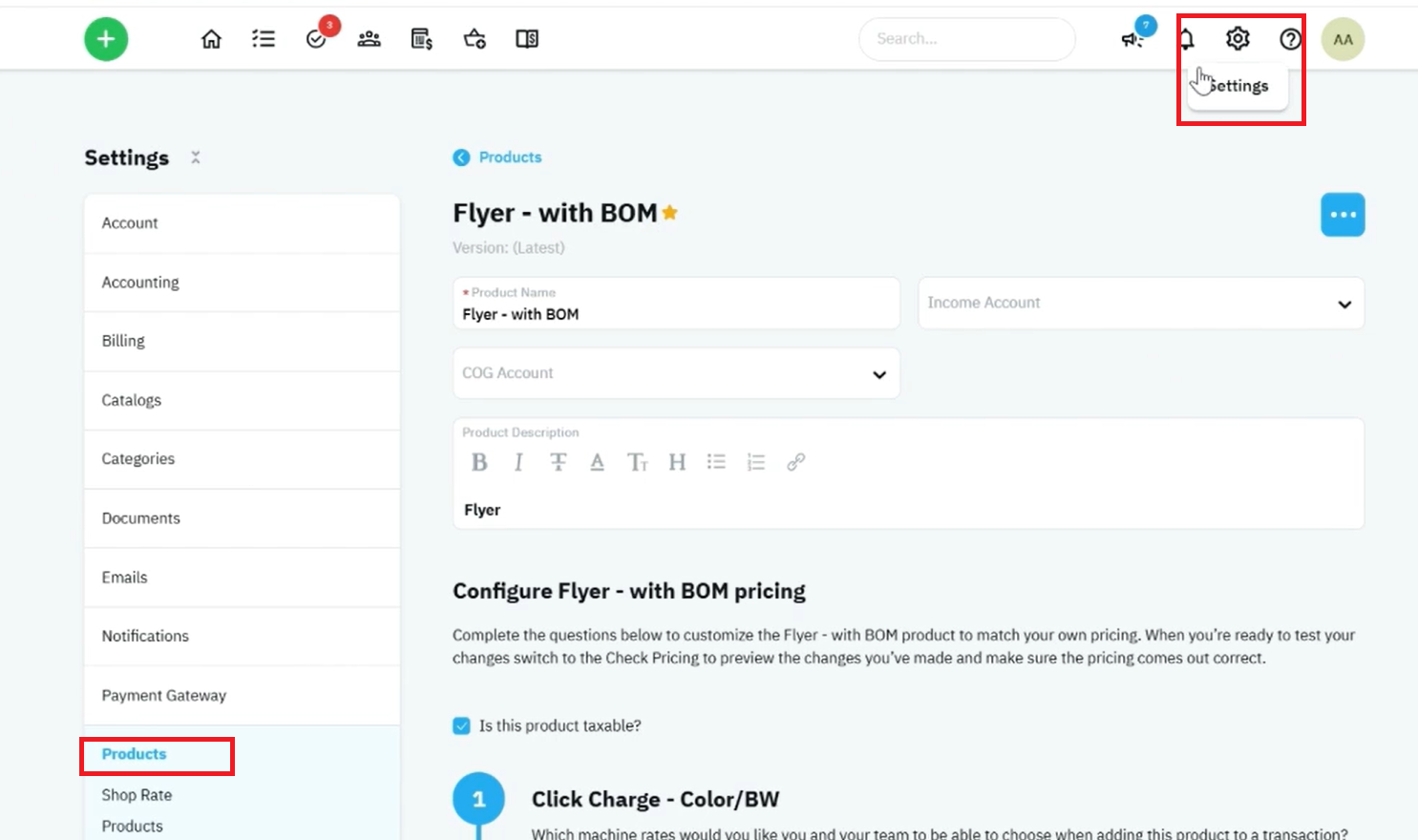Open the COG Account dropdown
The height and width of the screenshot is (840, 1418).
coord(676,373)
